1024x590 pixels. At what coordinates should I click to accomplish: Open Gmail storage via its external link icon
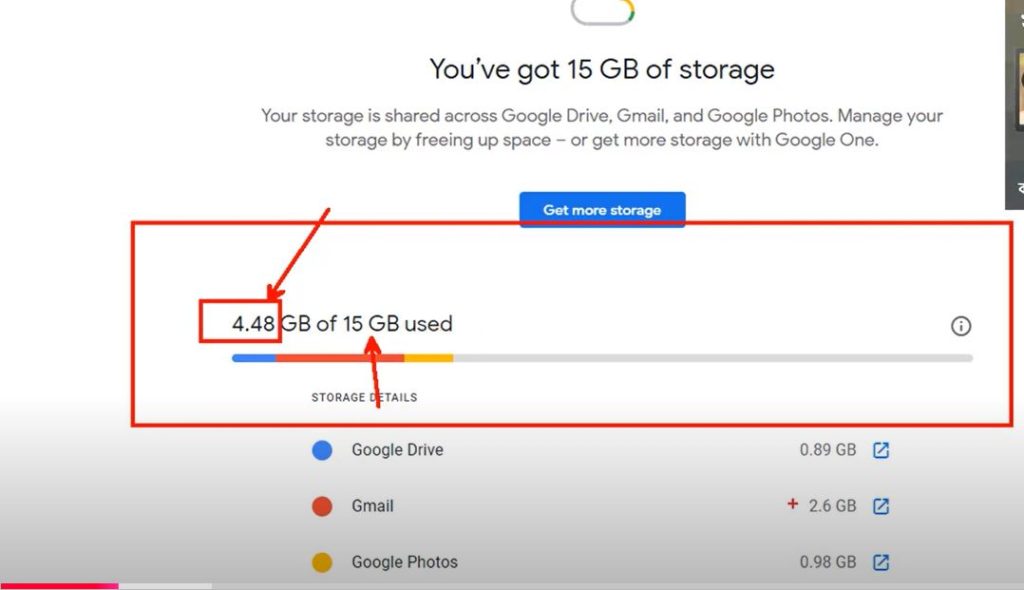pyautogui.click(x=879, y=506)
